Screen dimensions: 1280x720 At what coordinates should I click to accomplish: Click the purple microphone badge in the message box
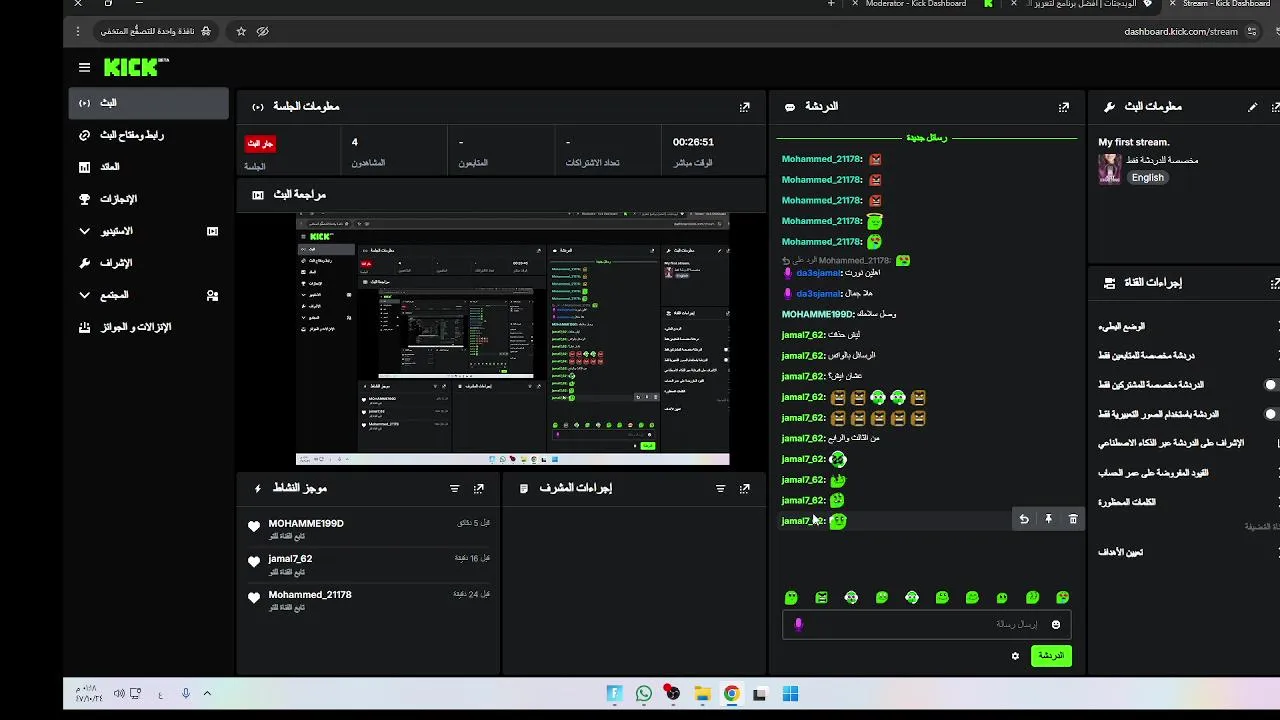click(x=798, y=624)
